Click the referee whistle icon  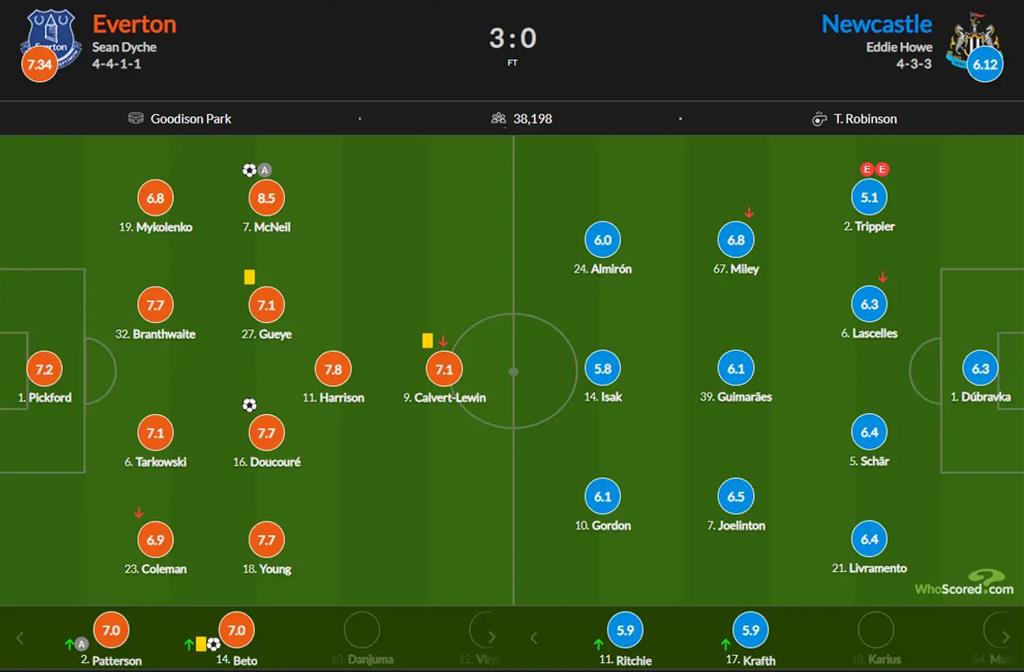(x=819, y=118)
